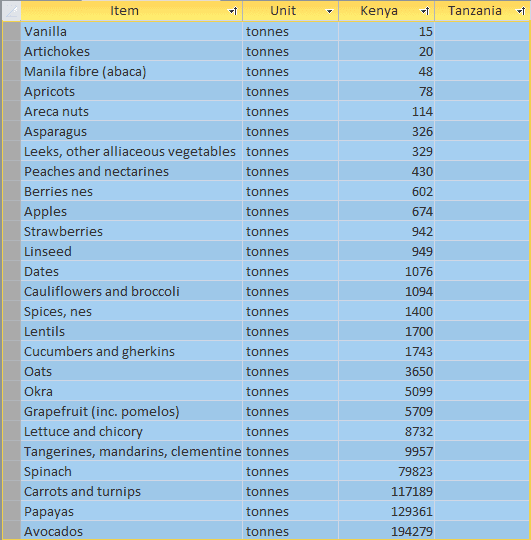This screenshot has height=540, width=531.
Task: Select the Tanzania column header
Action: coord(482,11)
